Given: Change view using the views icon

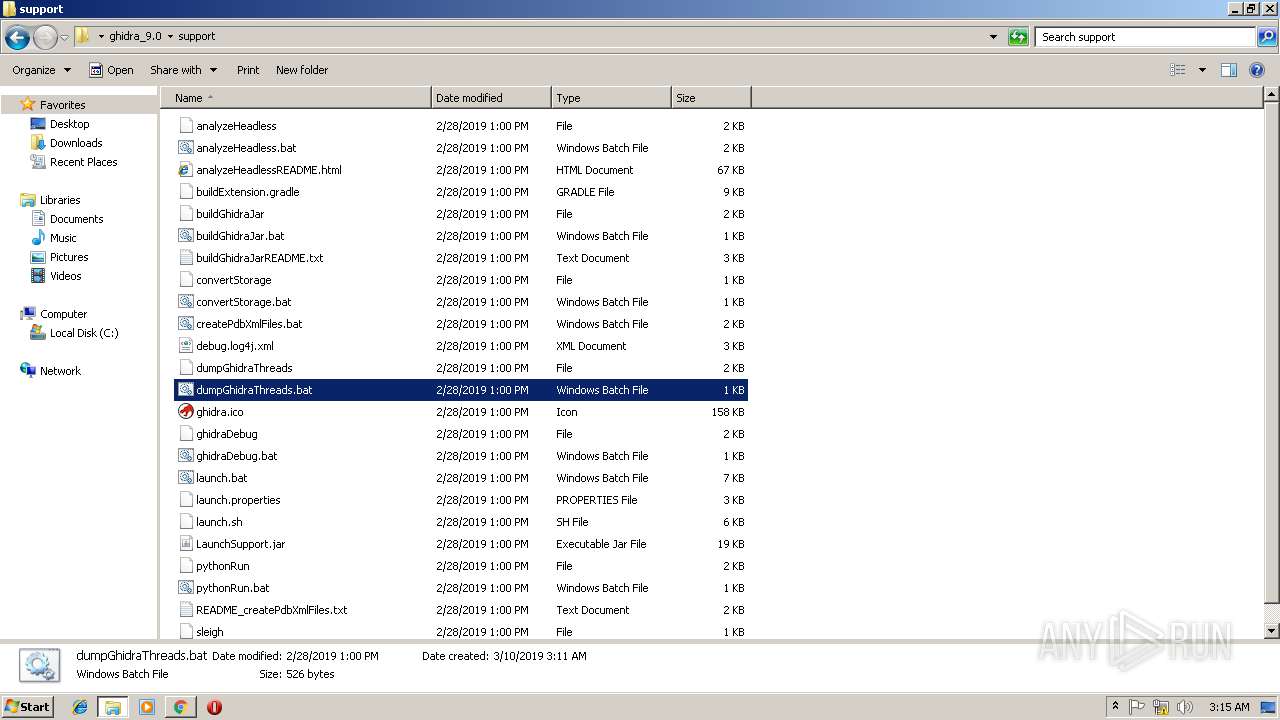Looking at the screenshot, I should click(x=1178, y=70).
